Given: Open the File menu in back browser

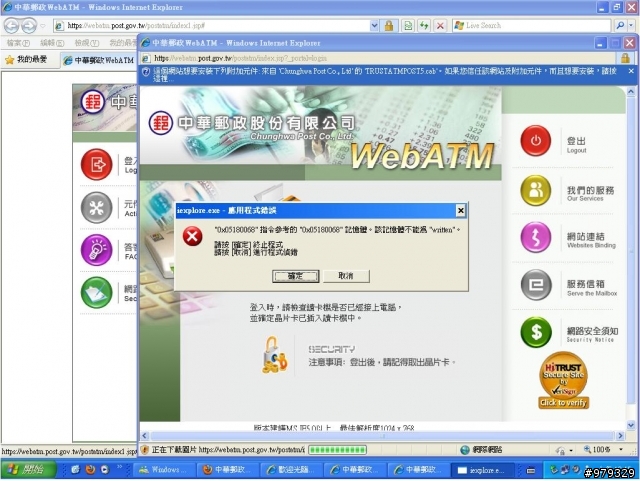Looking at the screenshot, I should 18,43.
